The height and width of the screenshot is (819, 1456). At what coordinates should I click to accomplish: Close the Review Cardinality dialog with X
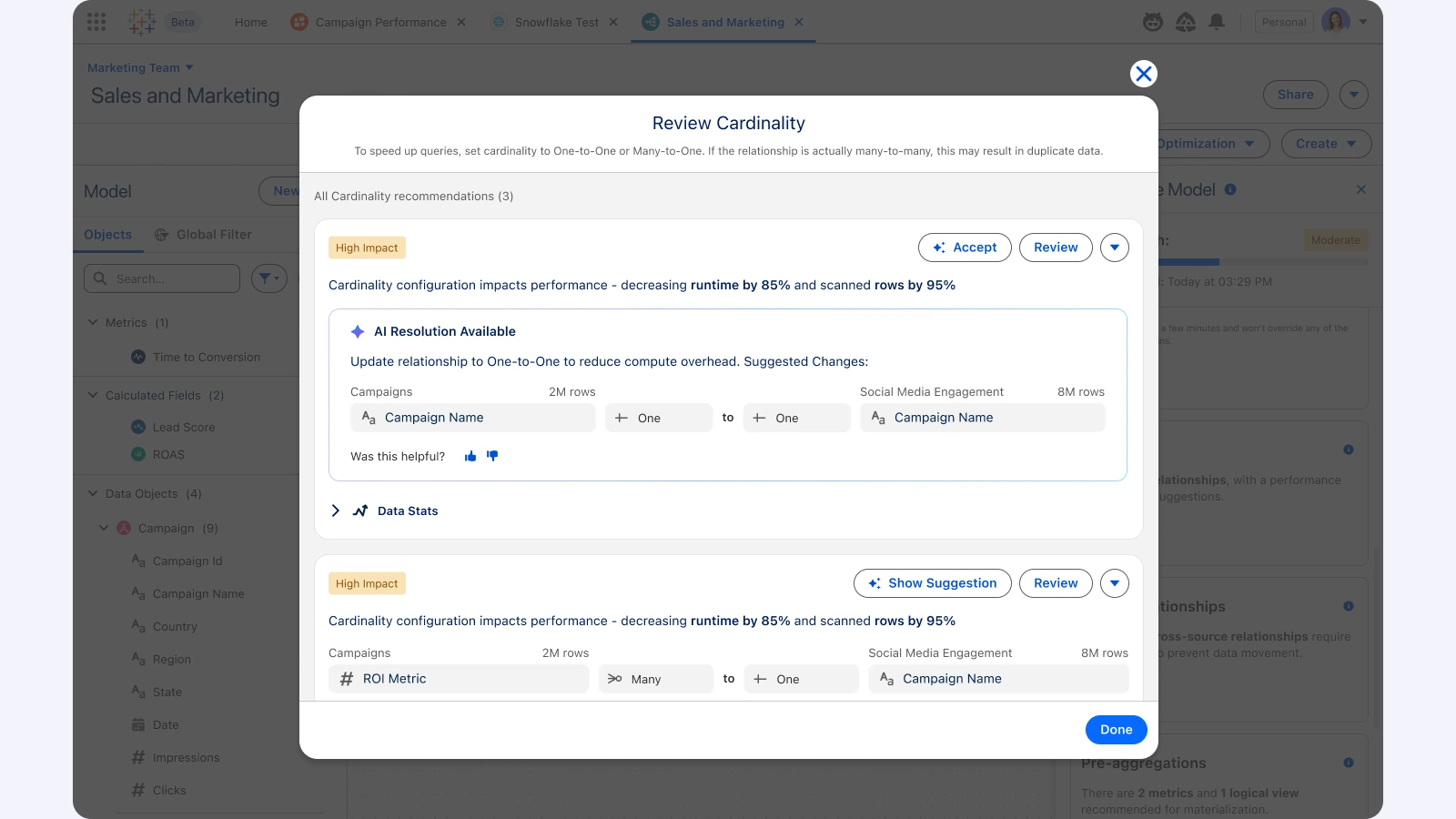pyautogui.click(x=1144, y=74)
